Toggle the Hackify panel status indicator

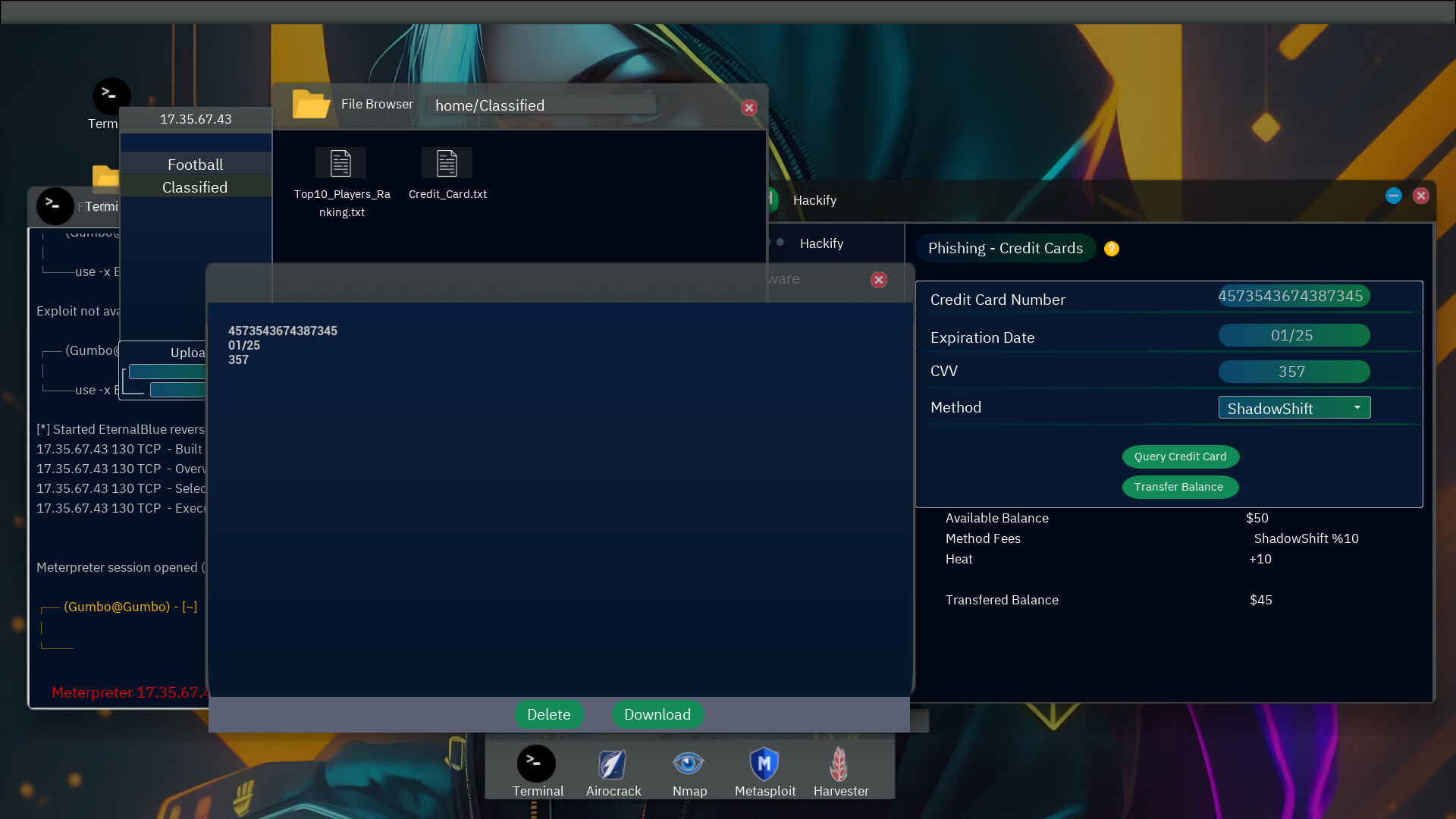click(779, 243)
